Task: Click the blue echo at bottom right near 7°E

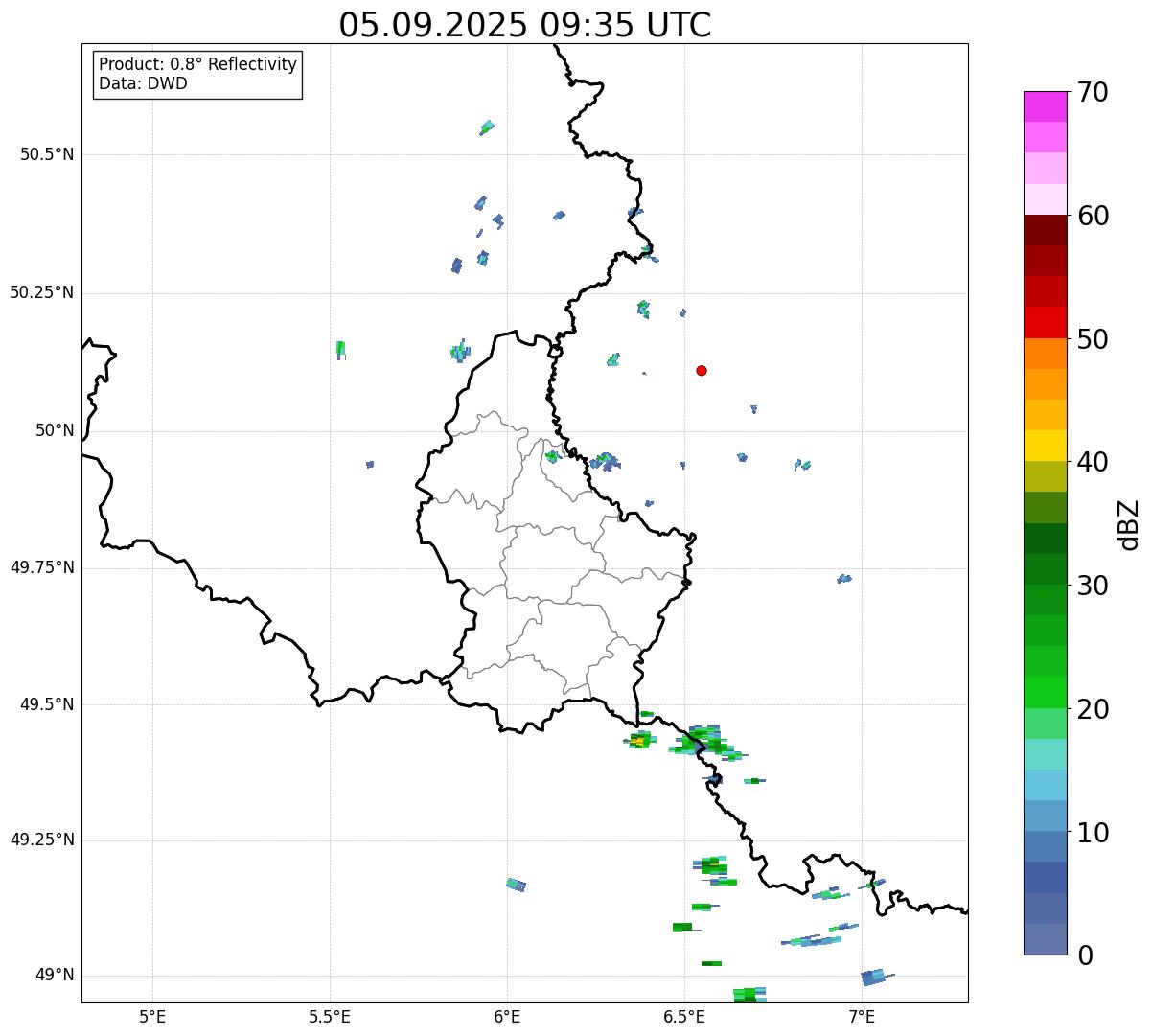Action: point(876,977)
